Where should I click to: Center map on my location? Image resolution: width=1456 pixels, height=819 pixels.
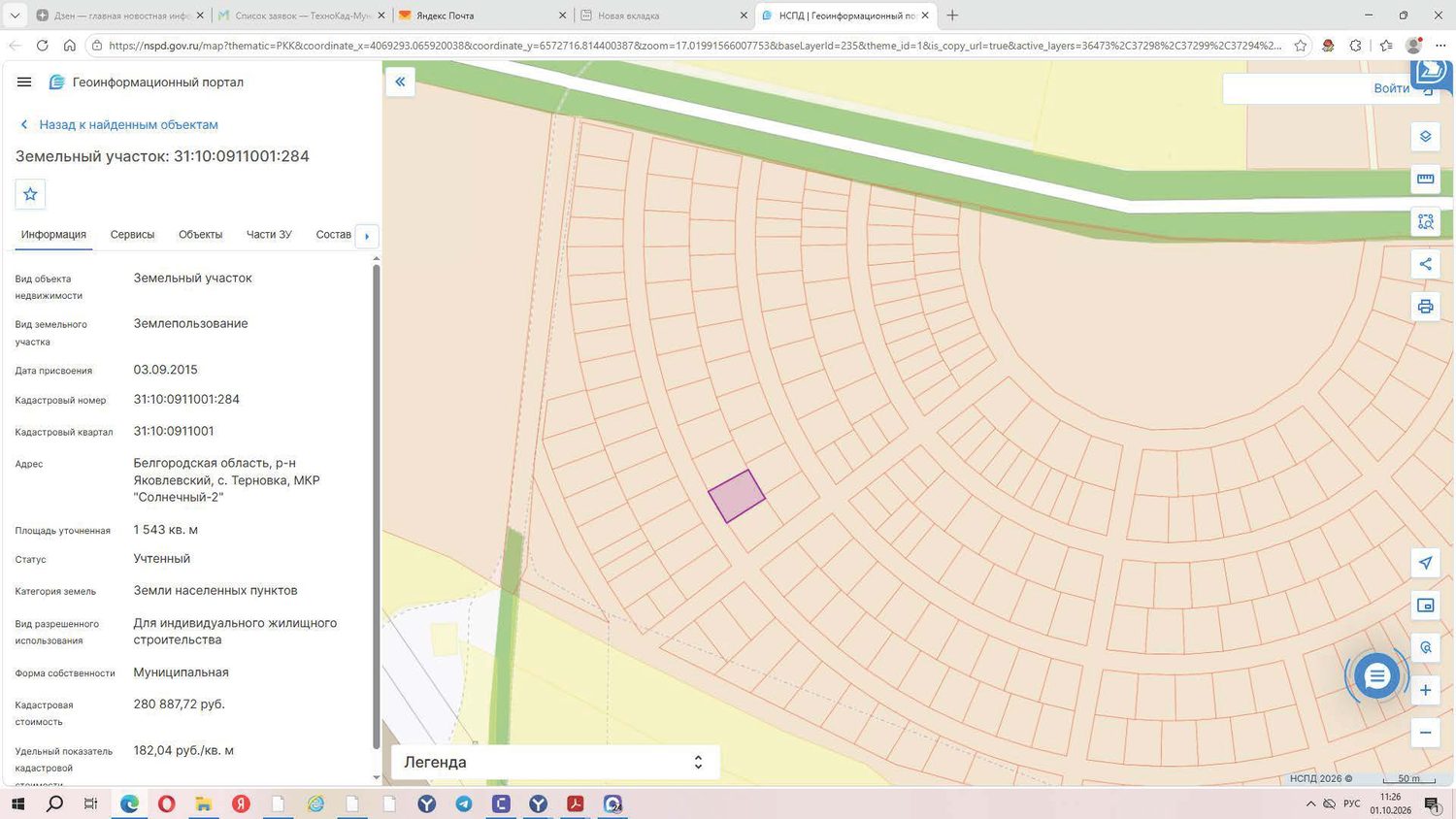click(x=1425, y=563)
